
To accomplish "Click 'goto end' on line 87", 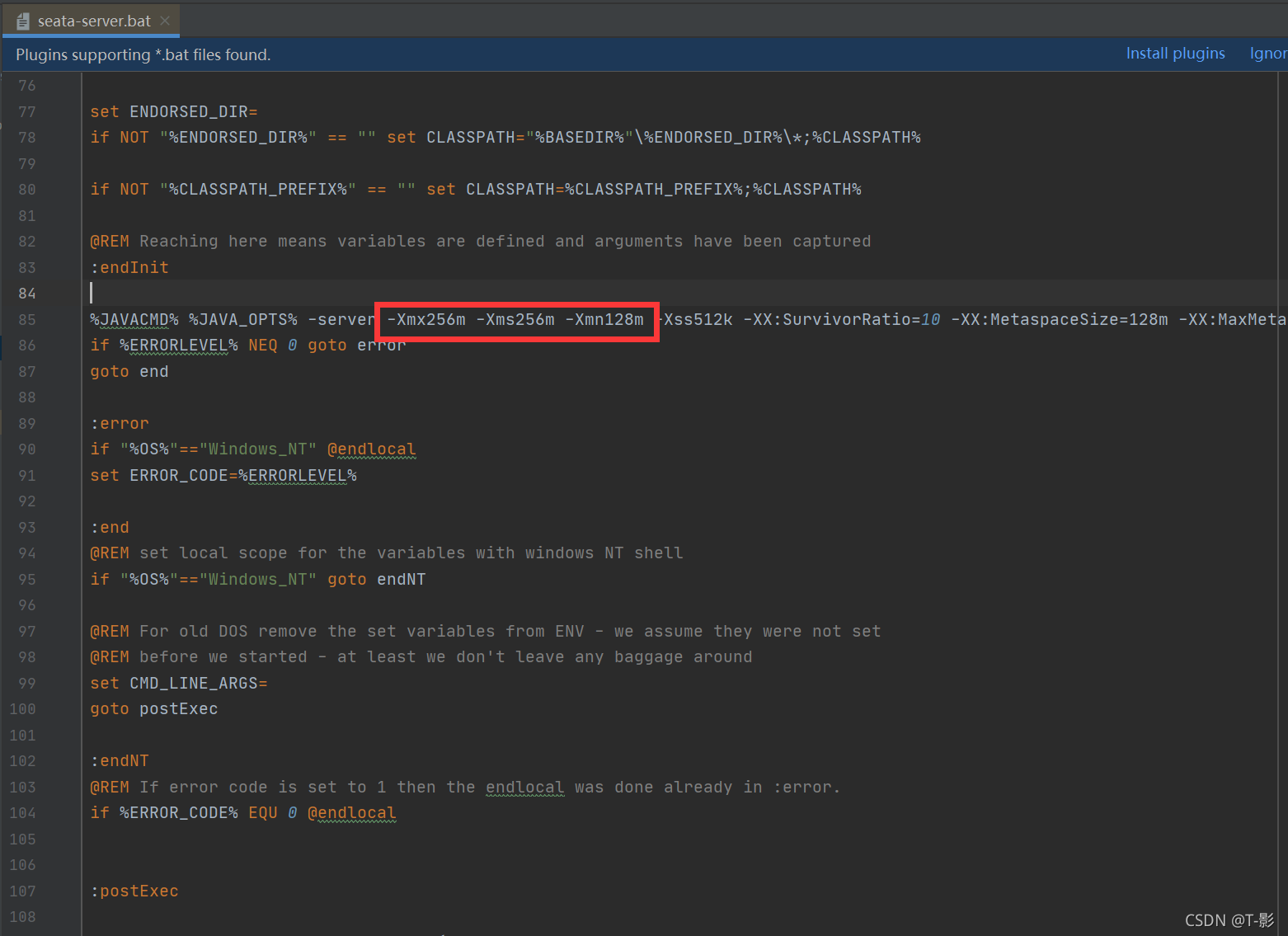I will point(129,372).
